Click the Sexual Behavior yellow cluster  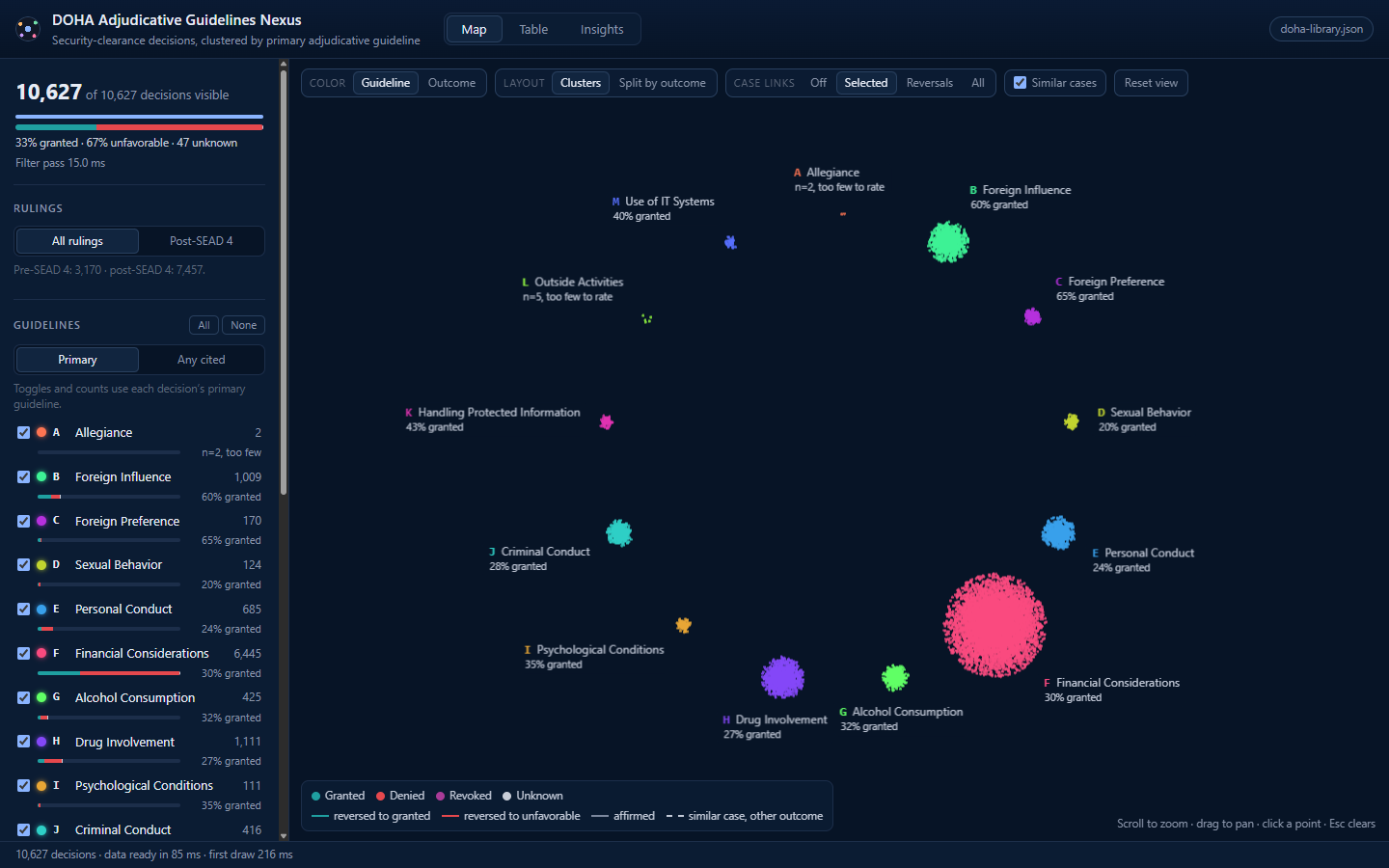[1072, 421]
